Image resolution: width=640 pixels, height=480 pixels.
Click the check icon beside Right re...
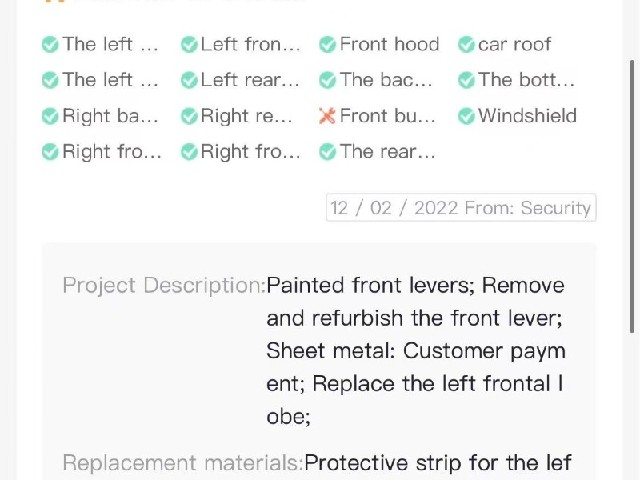189,116
